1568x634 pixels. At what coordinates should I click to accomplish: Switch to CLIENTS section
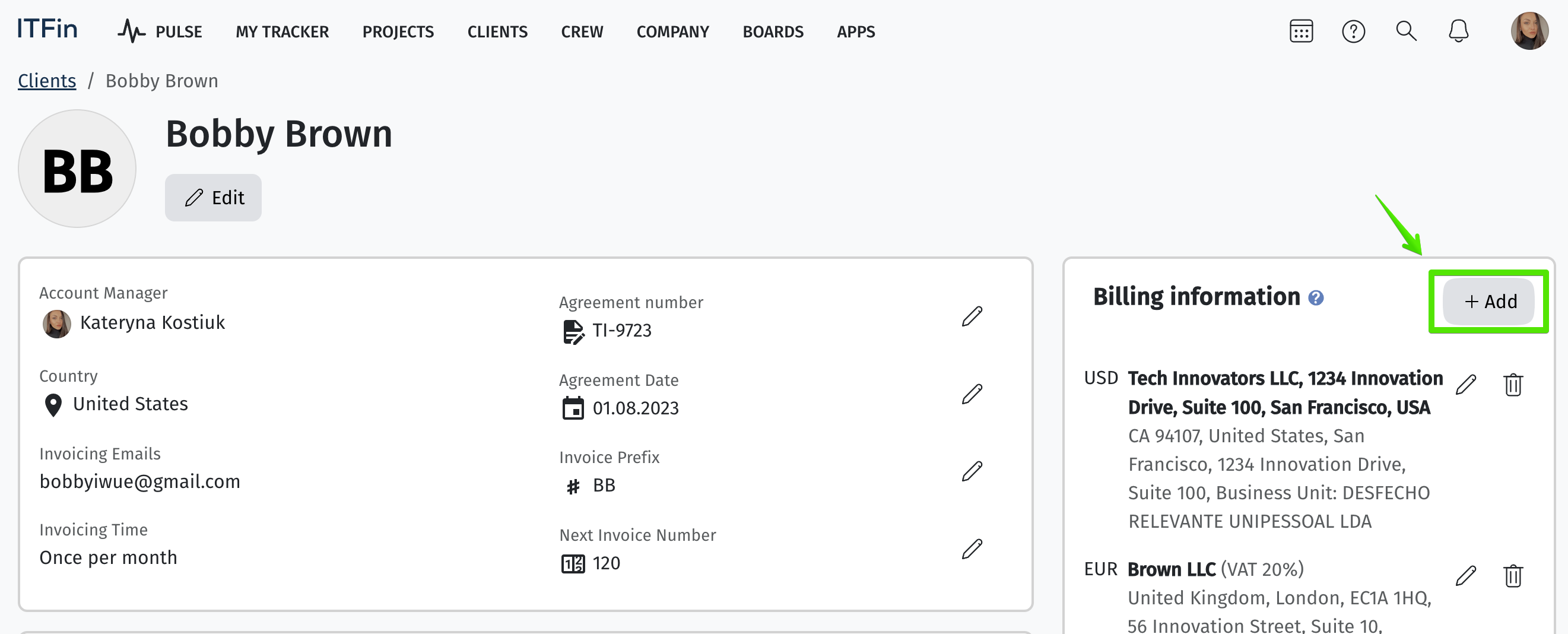click(x=497, y=31)
